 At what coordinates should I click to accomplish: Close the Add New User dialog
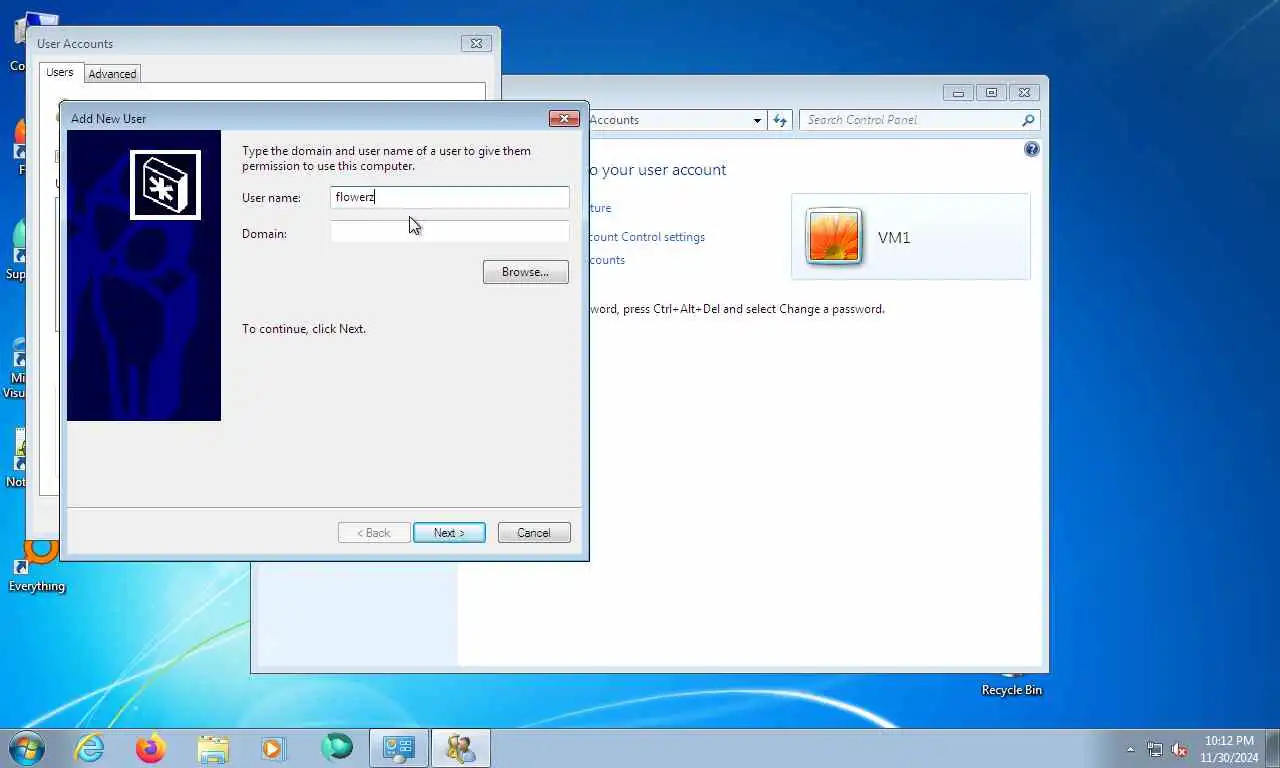[564, 118]
